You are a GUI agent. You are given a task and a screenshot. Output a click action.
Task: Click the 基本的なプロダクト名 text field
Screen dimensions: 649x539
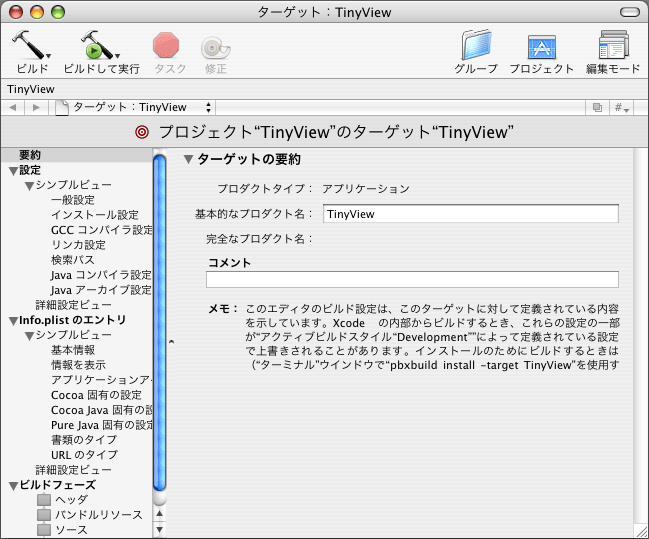(469, 213)
